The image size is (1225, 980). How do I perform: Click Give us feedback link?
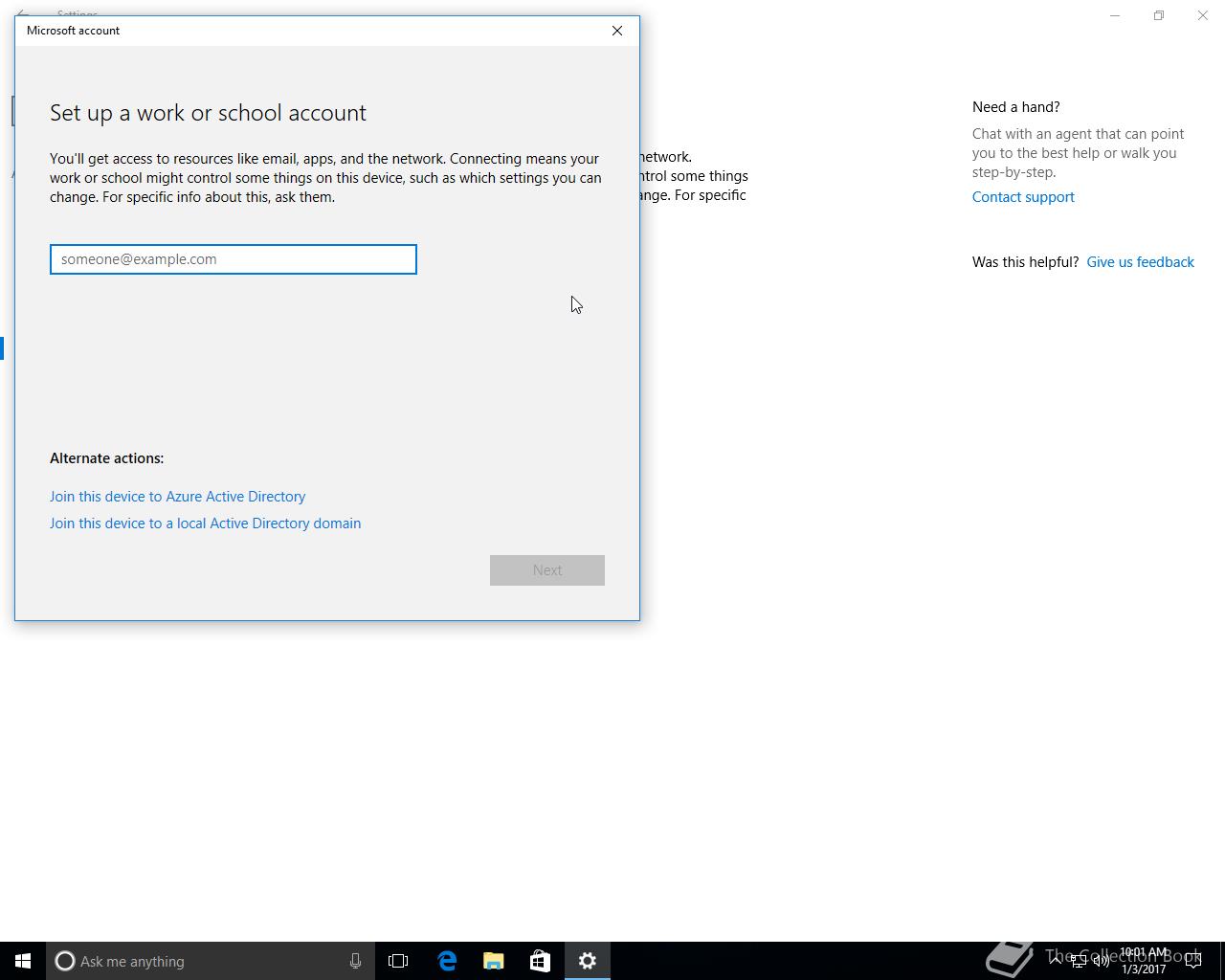click(x=1140, y=262)
